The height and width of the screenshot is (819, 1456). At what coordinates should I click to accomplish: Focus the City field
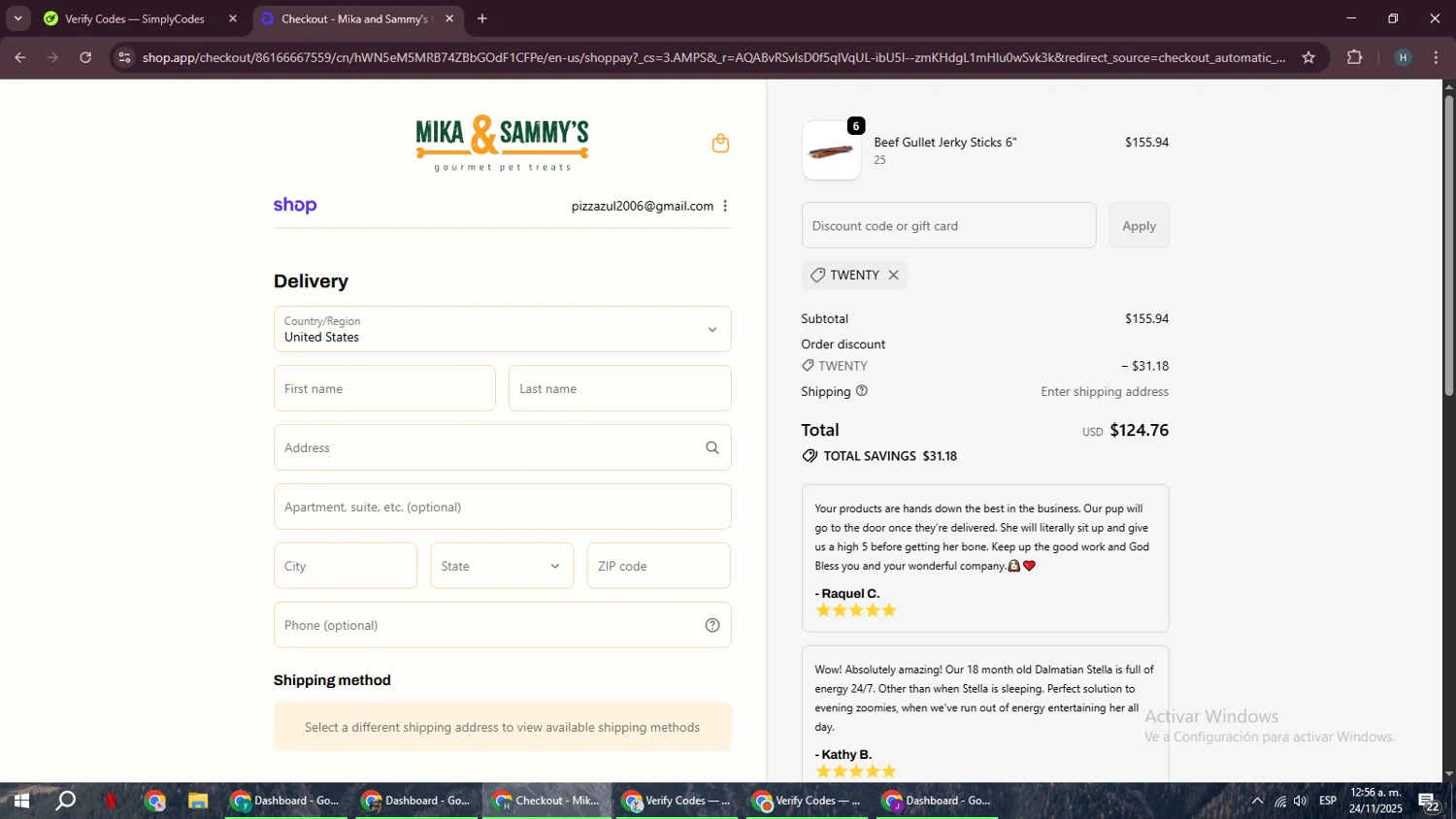346,566
